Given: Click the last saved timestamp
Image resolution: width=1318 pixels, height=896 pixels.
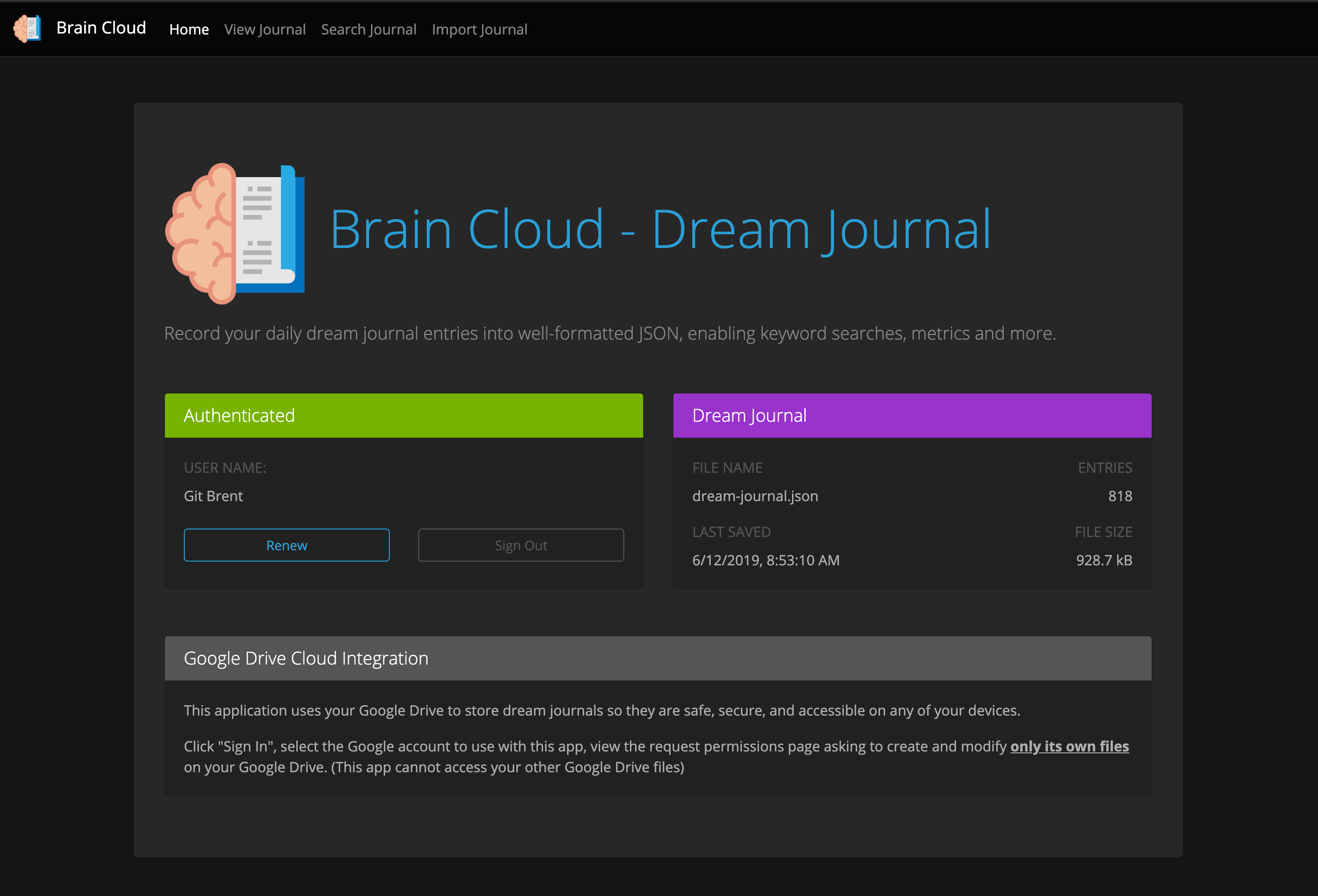Looking at the screenshot, I should click(x=766, y=560).
